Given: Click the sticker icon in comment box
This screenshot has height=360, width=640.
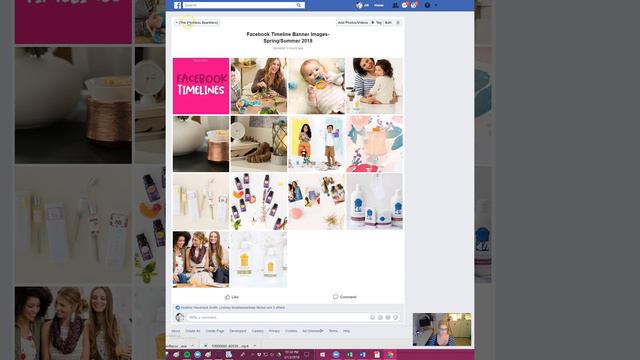Looking at the screenshot, I should (396, 317).
